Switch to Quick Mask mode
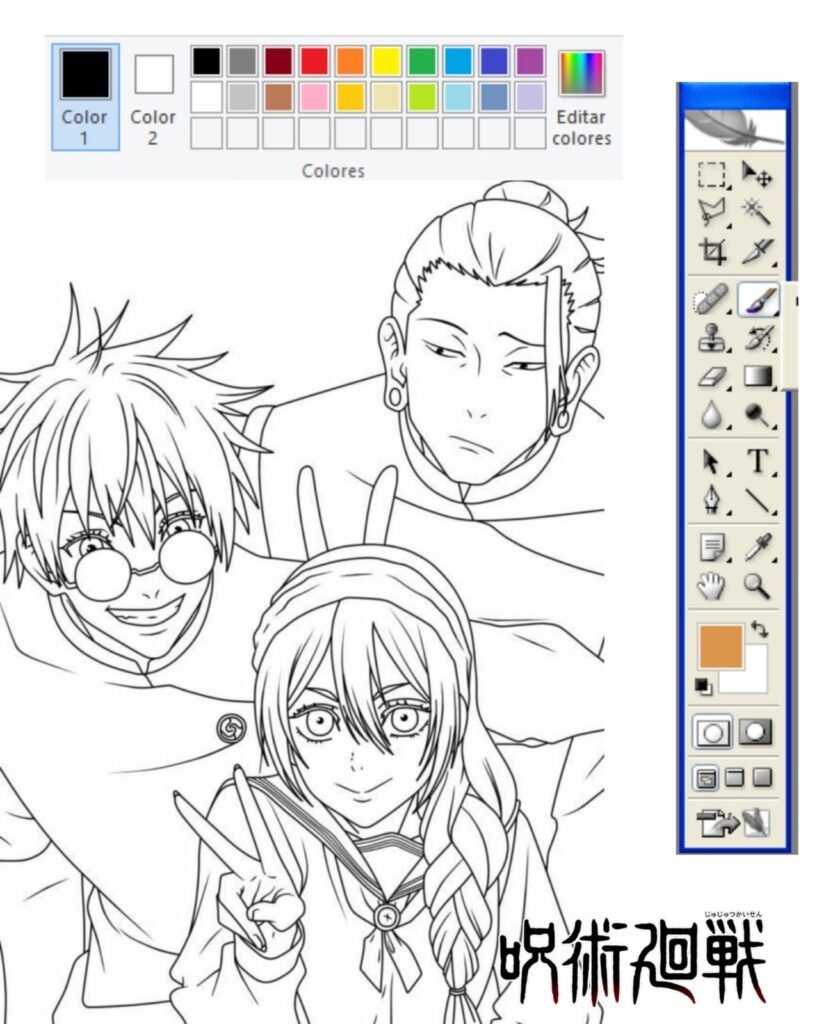 pyautogui.click(x=756, y=732)
